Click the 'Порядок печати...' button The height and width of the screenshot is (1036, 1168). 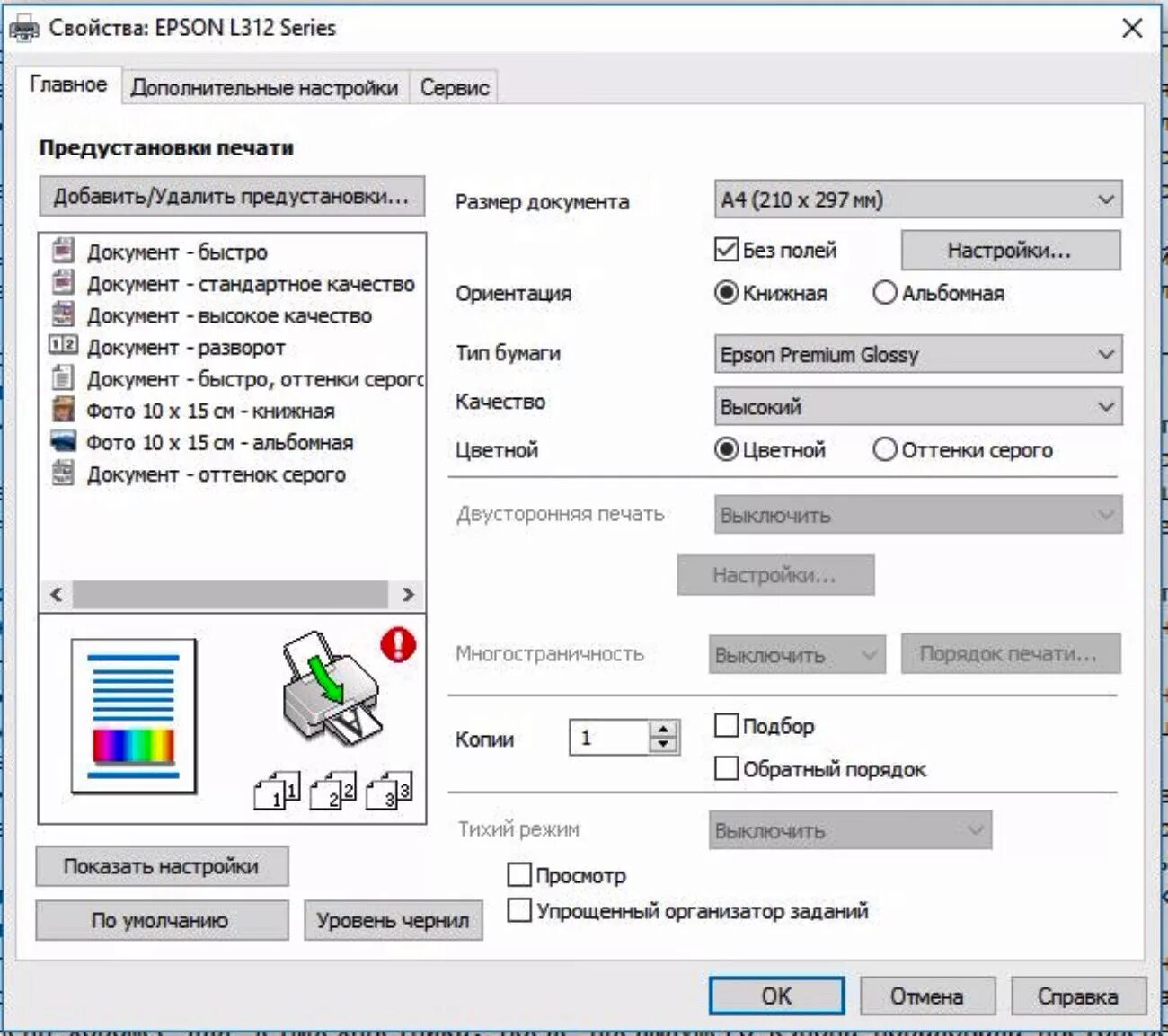1011,653
